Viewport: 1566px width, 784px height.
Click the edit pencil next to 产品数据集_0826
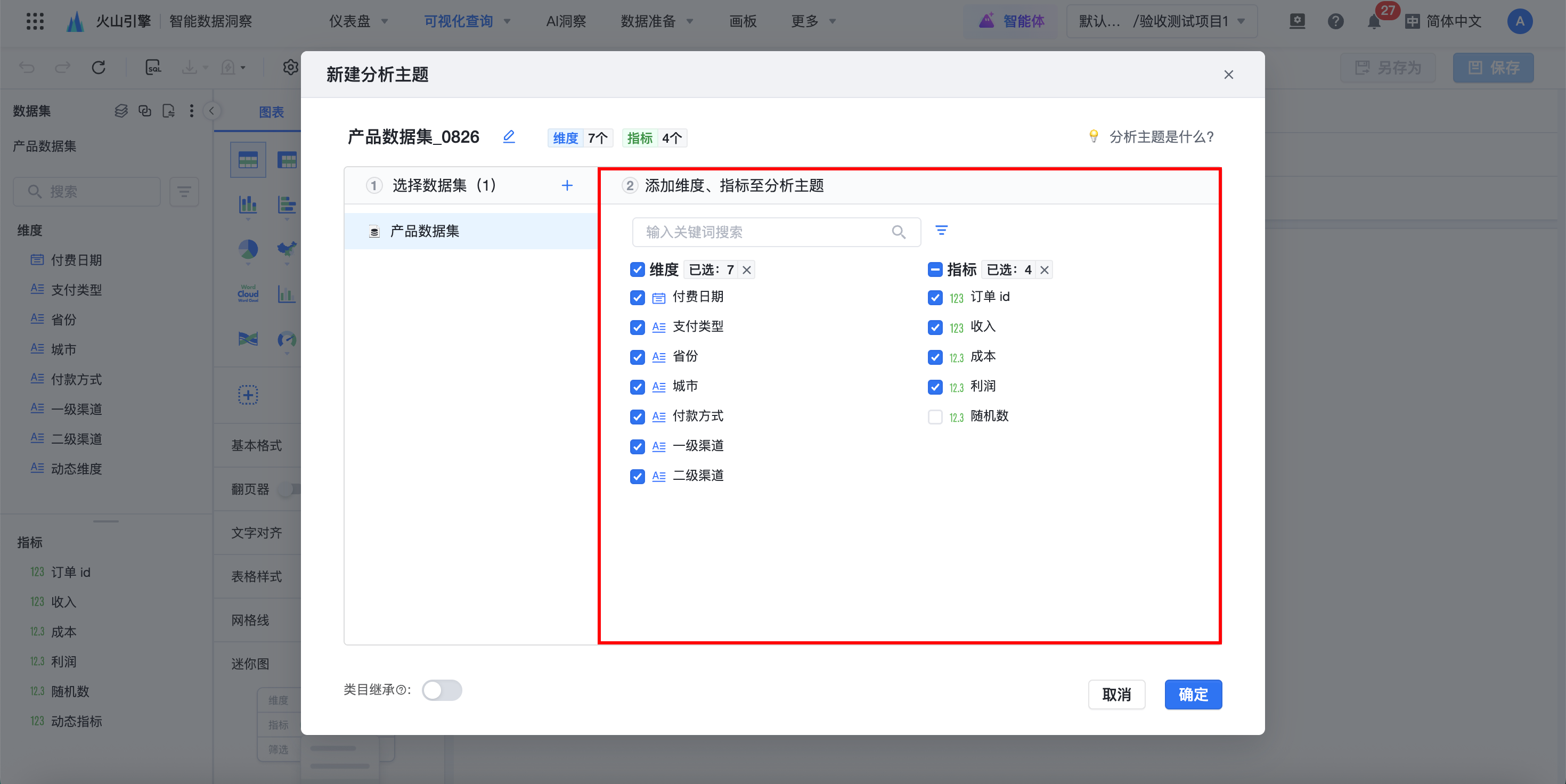[x=509, y=137]
